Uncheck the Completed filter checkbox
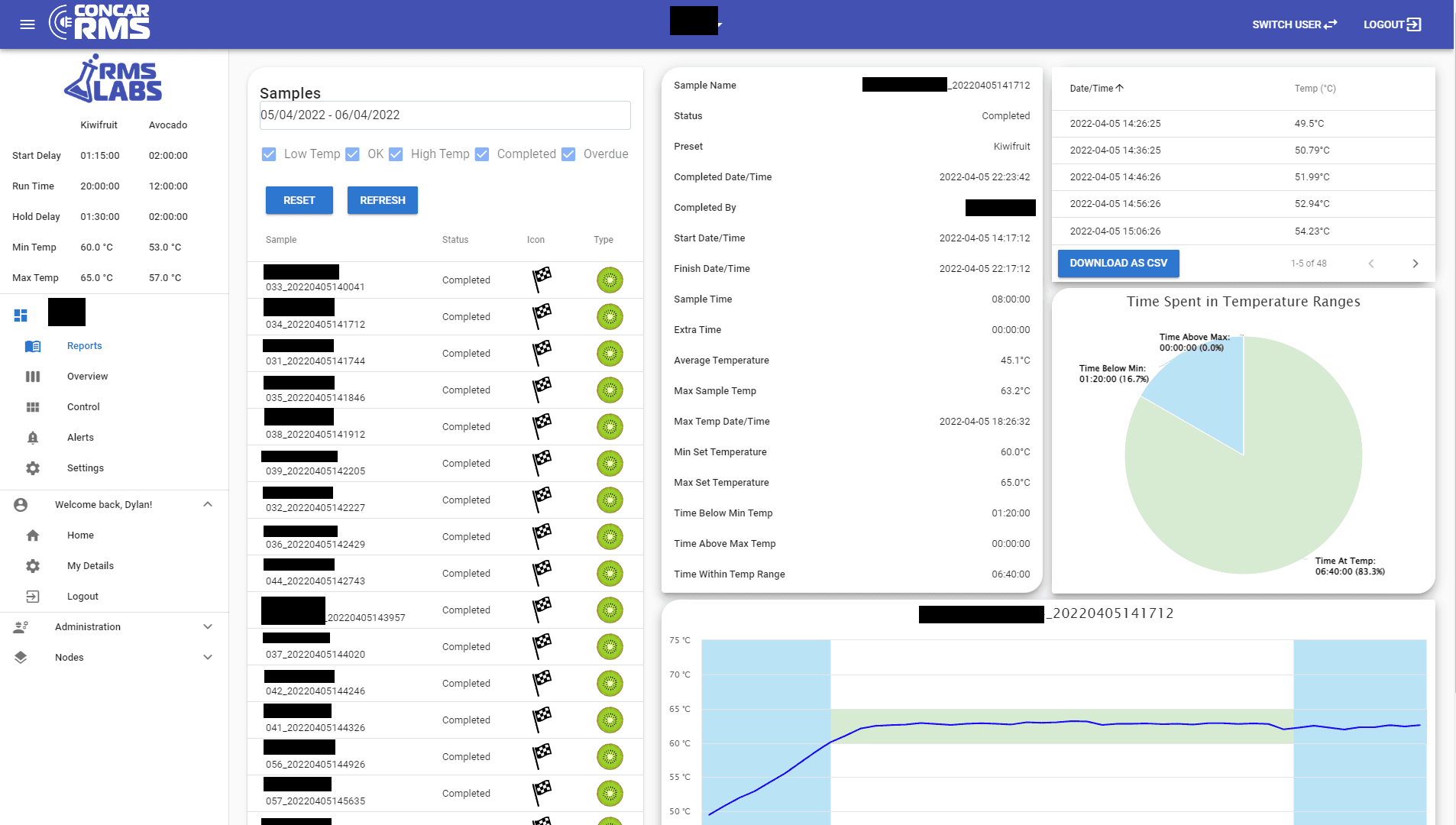The image size is (1456, 825). [x=482, y=154]
